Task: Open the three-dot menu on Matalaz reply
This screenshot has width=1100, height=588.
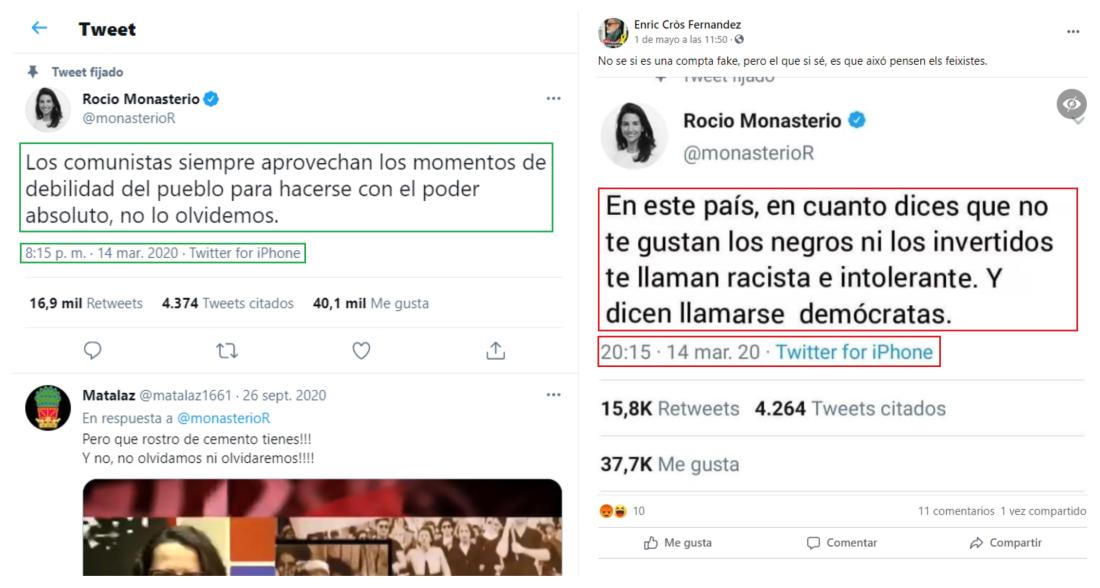Action: click(x=554, y=395)
